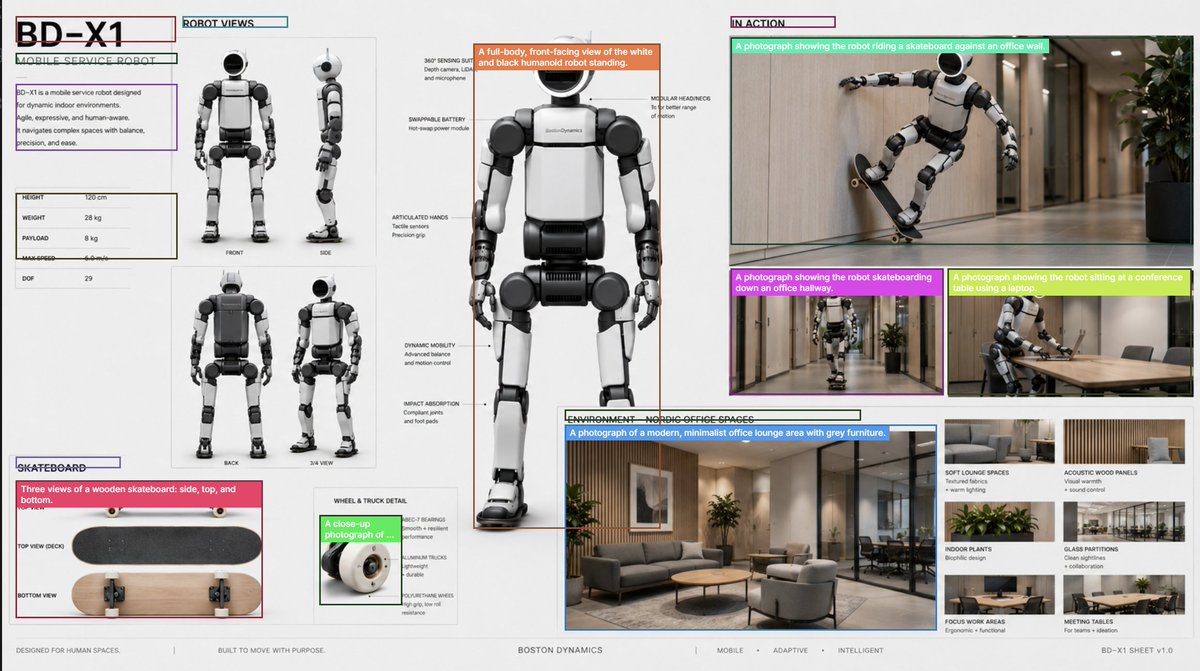Screen dimensions: 1200x671
Task: Click the skateboard top view deck image
Action: (x=166, y=545)
